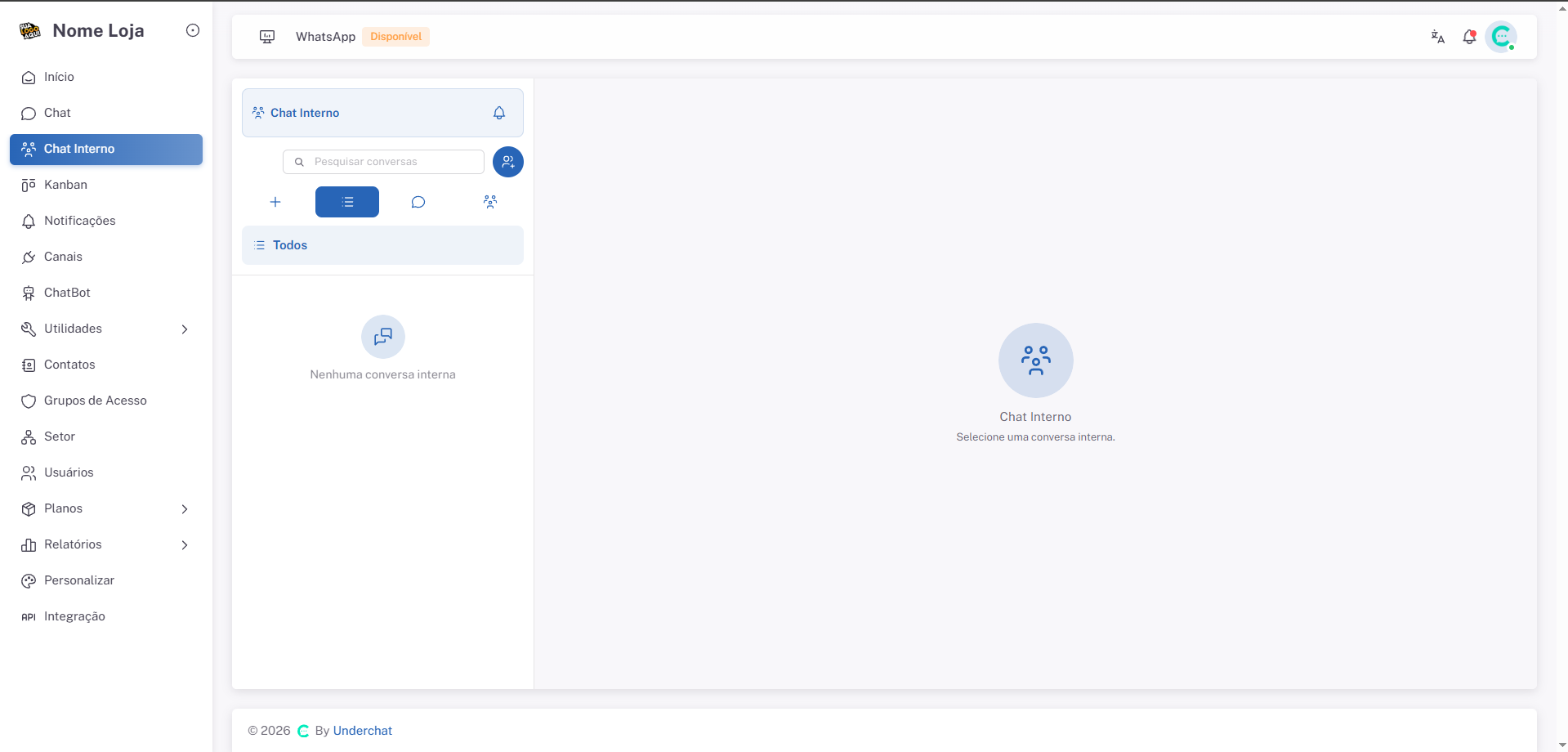Click the page scrollbar down arrow
The width and height of the screenshot is (1568, 752).
point(1562,745)
